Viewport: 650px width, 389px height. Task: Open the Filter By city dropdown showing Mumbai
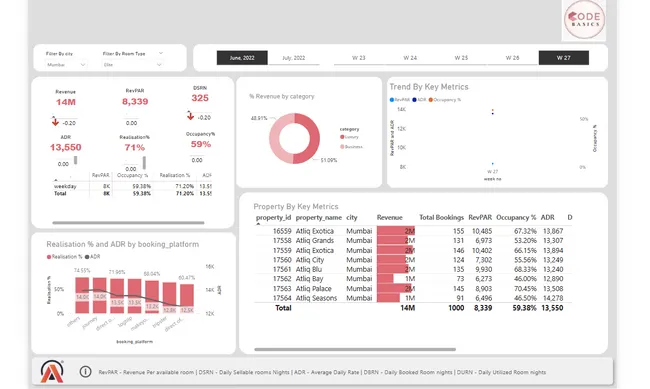pyautogui.click(x=66, y=65)
